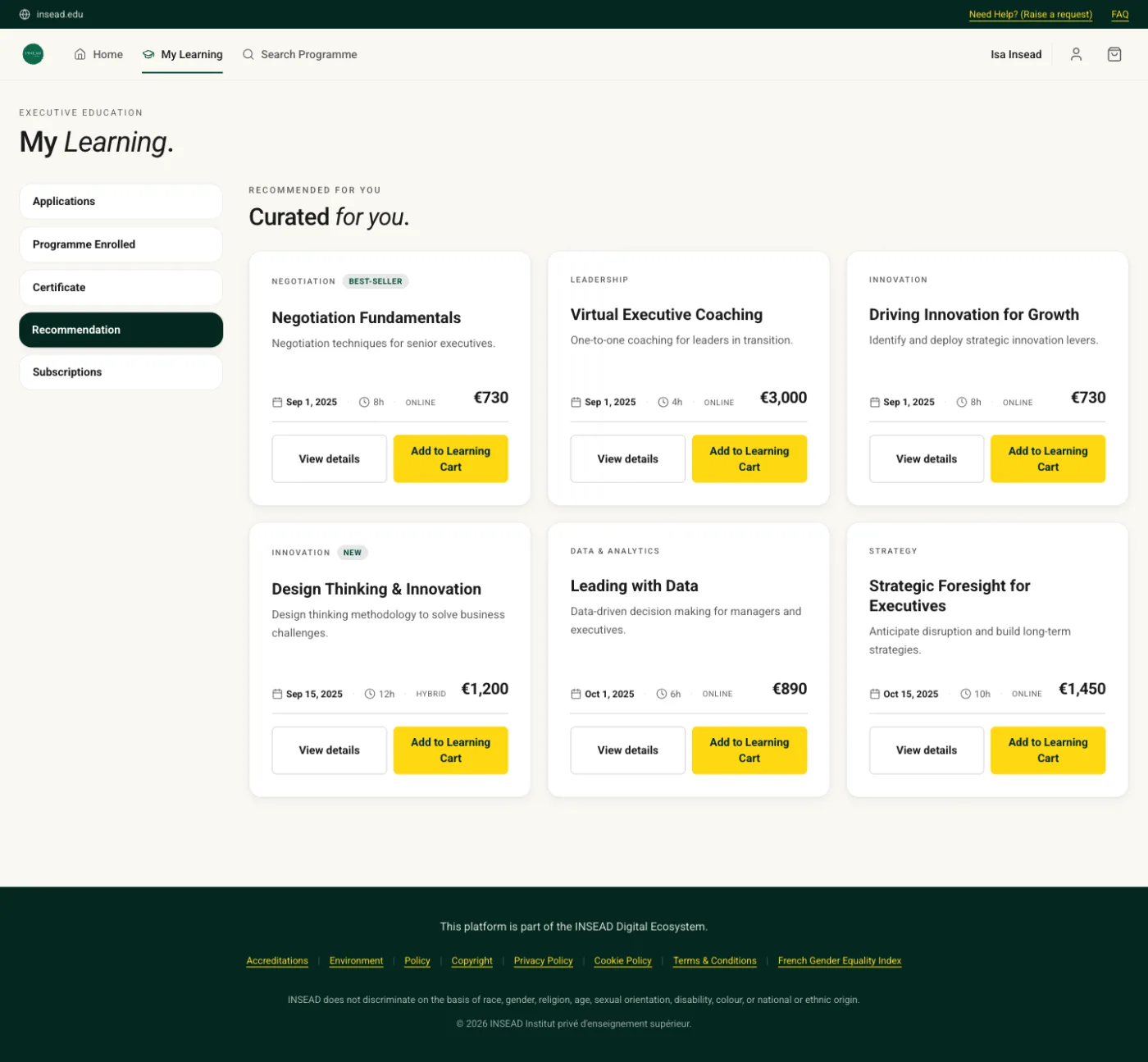Add Strategic Foresight for Executives to cart
The image size is (1148, 1062).
[1048, 750]
